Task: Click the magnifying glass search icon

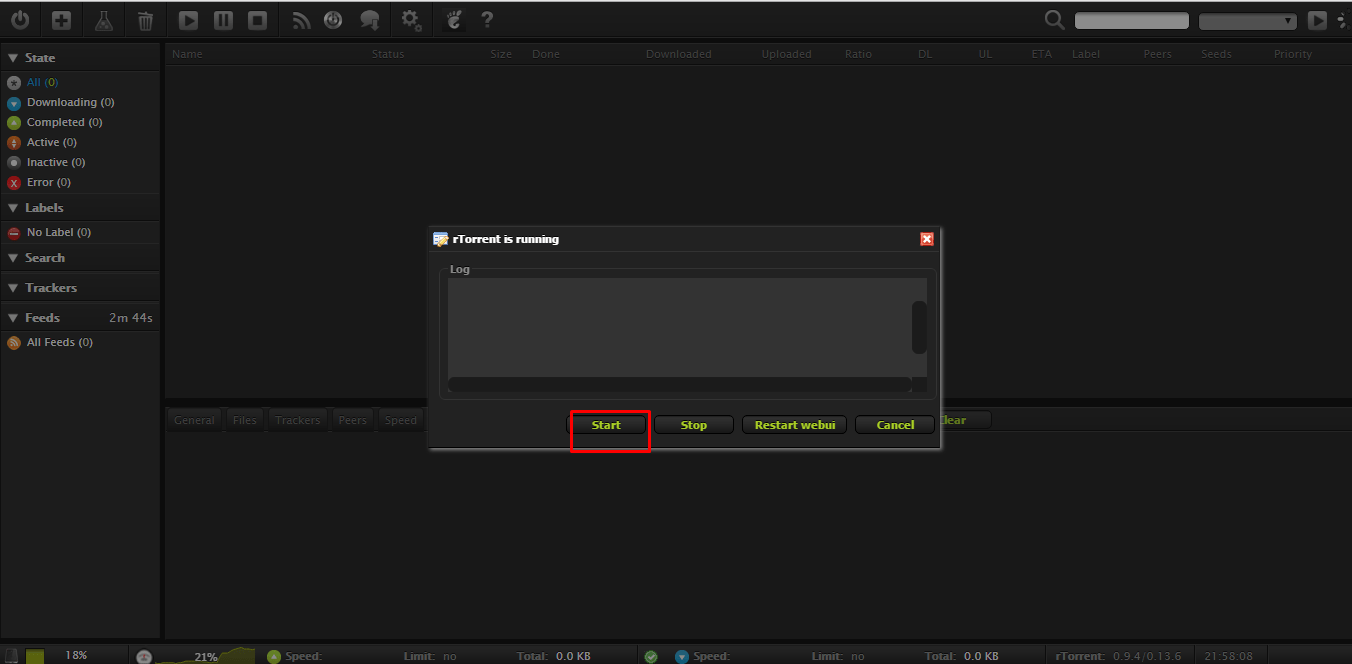Action: (x=1054, y=20)
